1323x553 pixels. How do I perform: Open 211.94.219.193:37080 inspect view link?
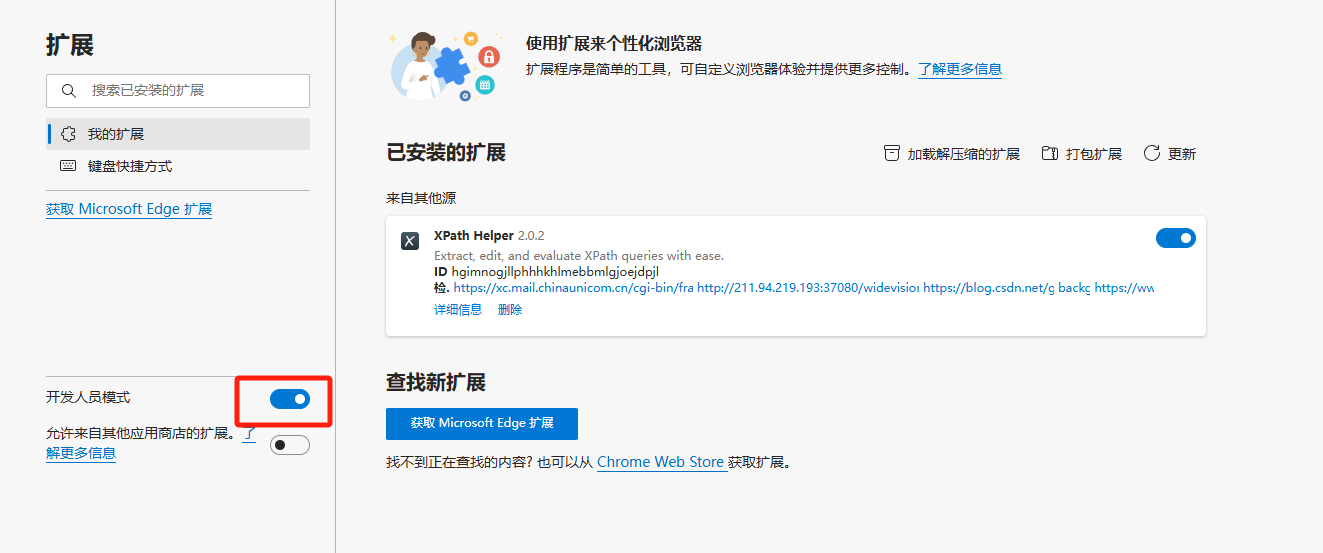point(808,288)
